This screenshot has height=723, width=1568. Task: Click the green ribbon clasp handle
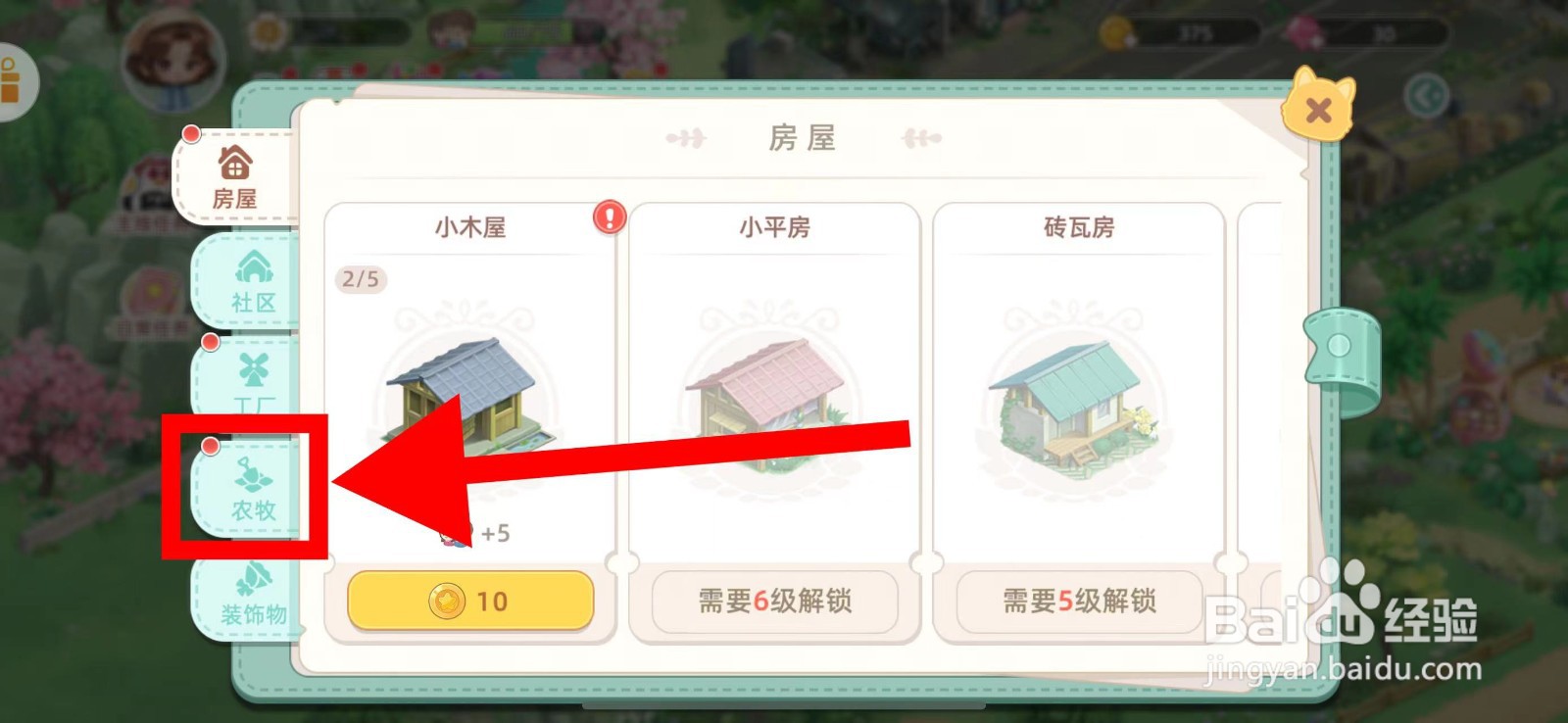[1341, 359]
